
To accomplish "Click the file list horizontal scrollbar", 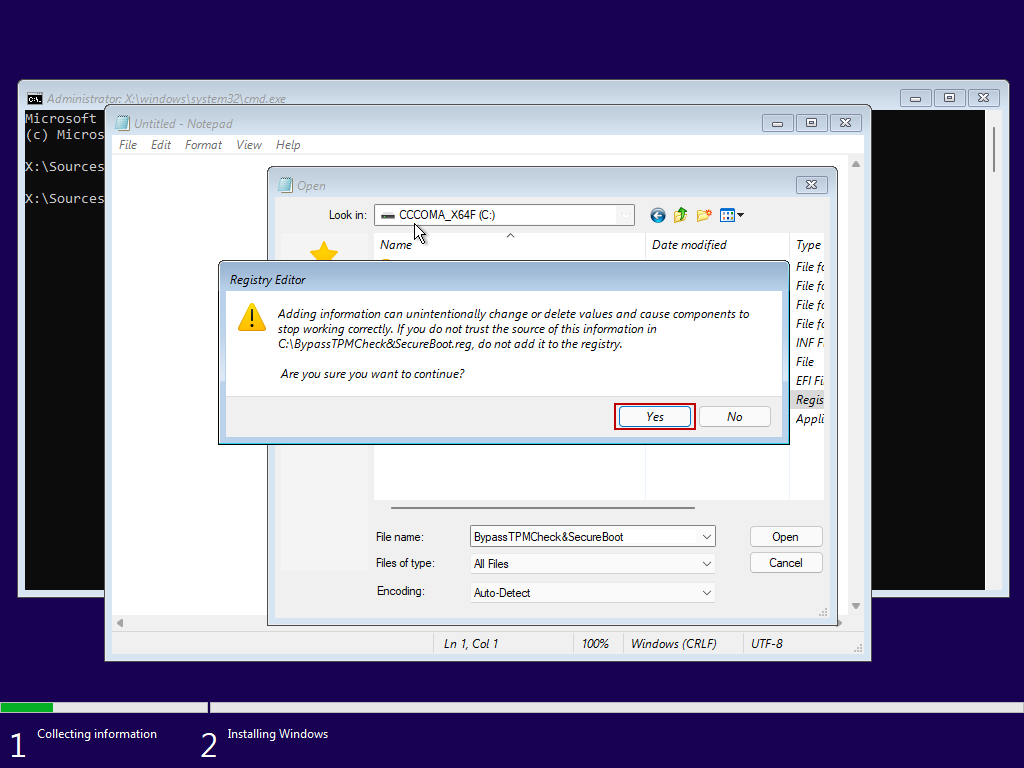I will tap(543, 507).
